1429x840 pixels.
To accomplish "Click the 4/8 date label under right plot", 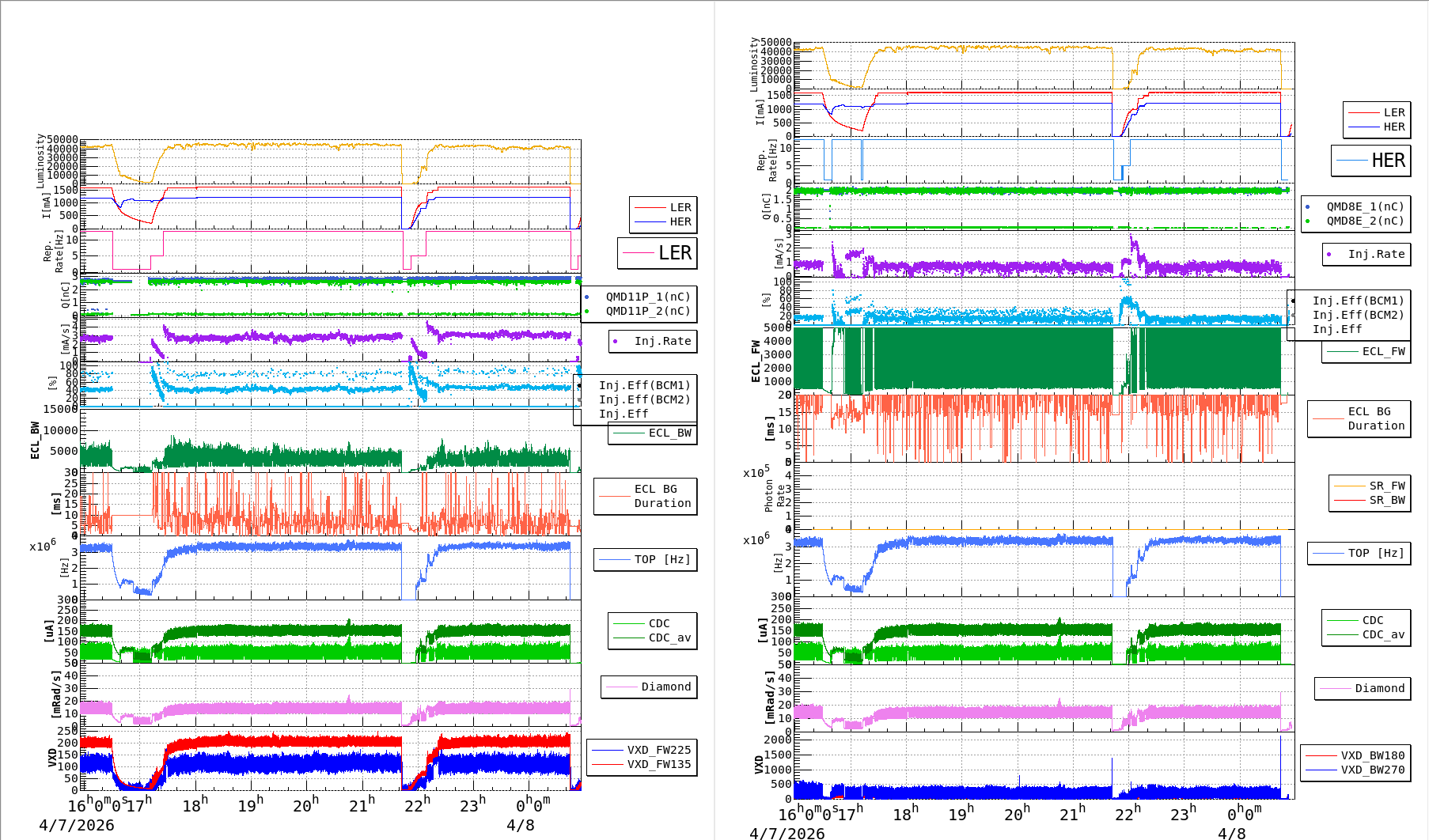I will 1231,834.
